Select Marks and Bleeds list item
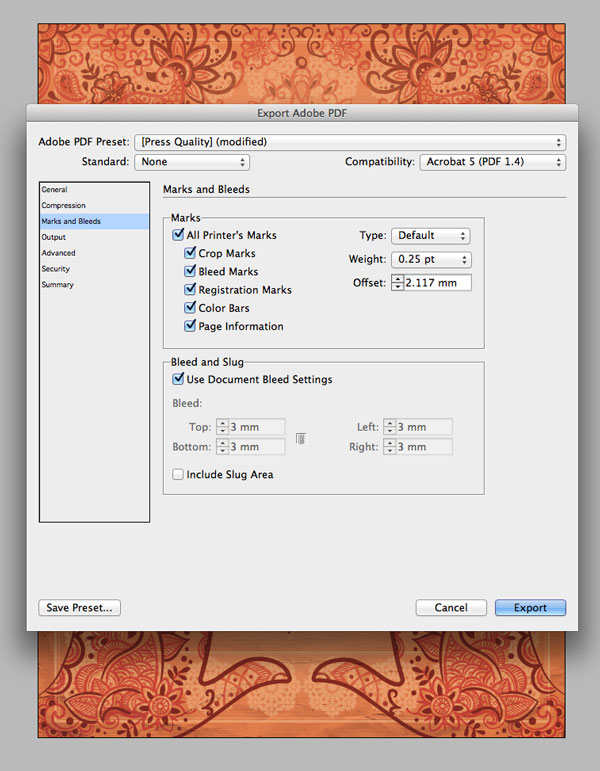This screenshot has width=600, height=771. (x=94, y=221)
